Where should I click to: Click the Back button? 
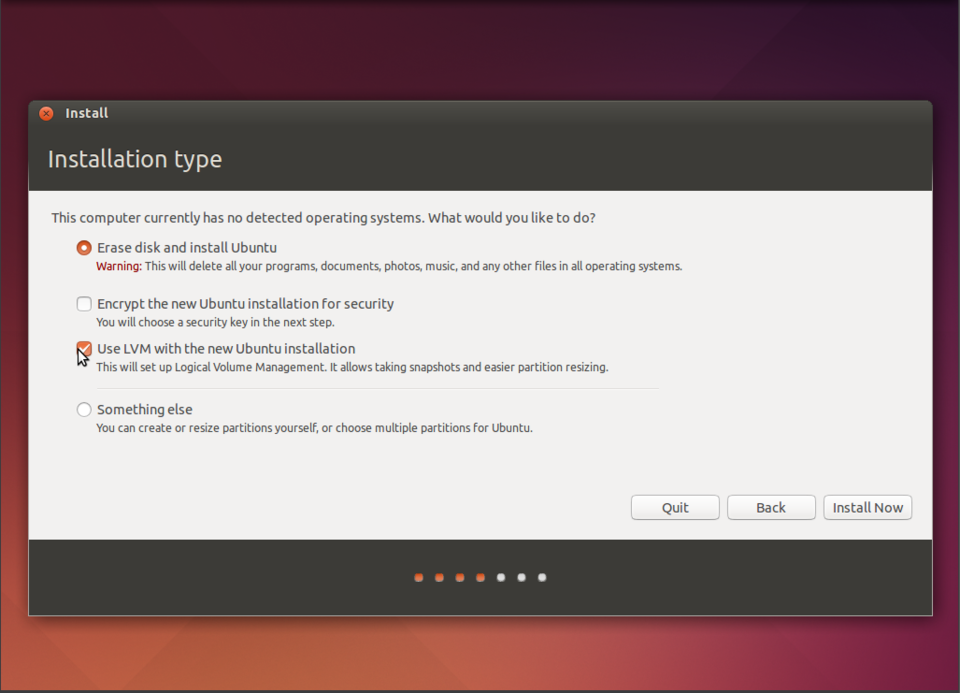point(771,507)
